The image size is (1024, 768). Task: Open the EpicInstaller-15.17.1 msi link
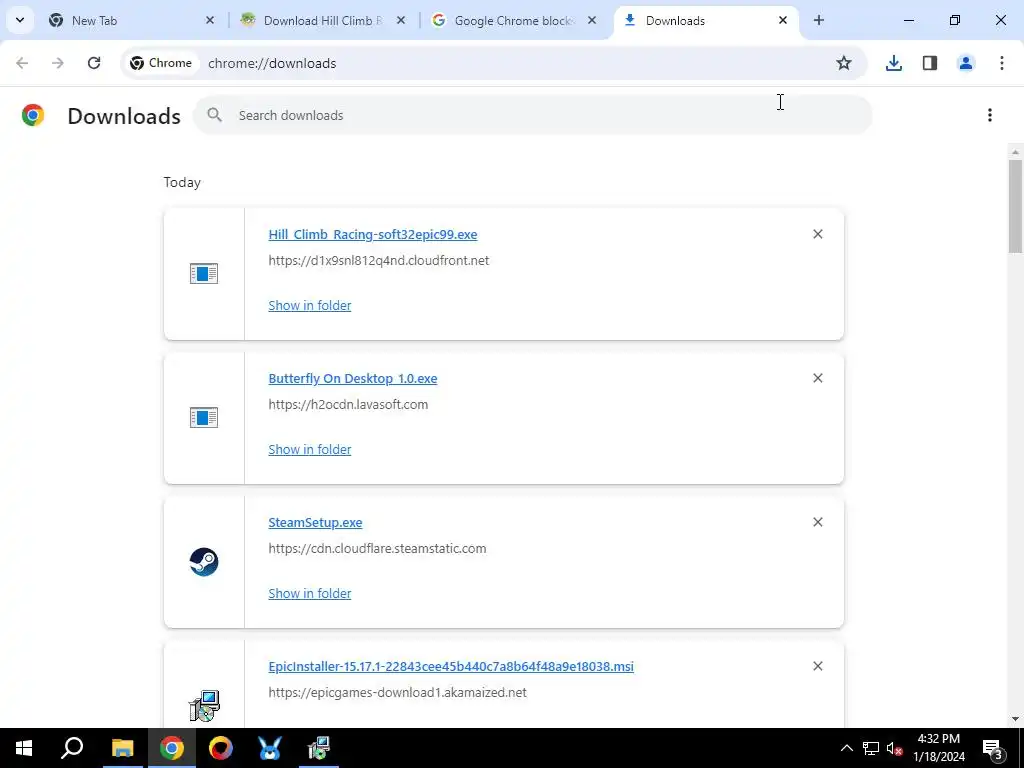click(x=451, y=667)
